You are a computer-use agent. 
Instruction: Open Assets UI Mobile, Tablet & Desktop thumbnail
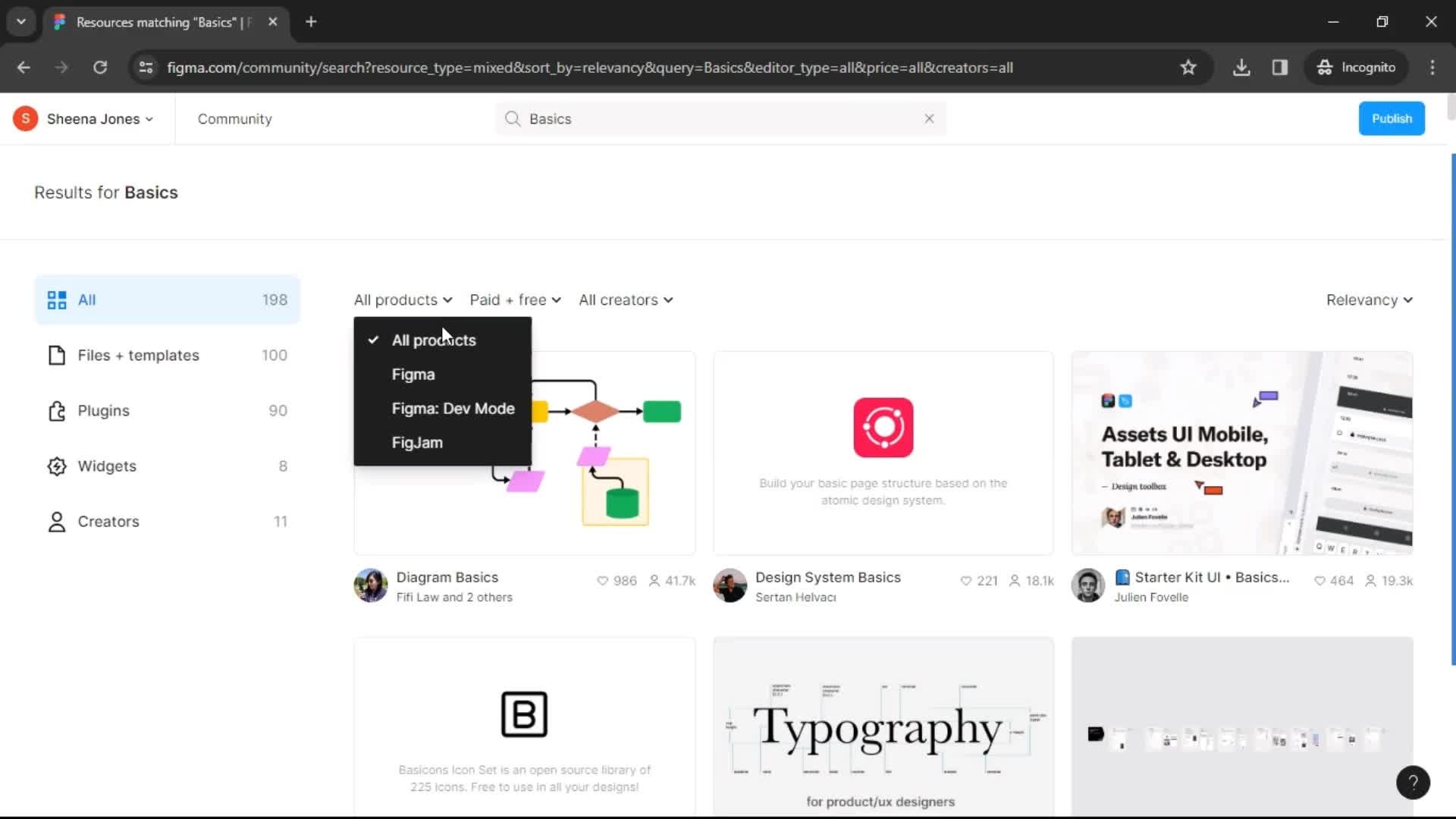(1242, 453)
